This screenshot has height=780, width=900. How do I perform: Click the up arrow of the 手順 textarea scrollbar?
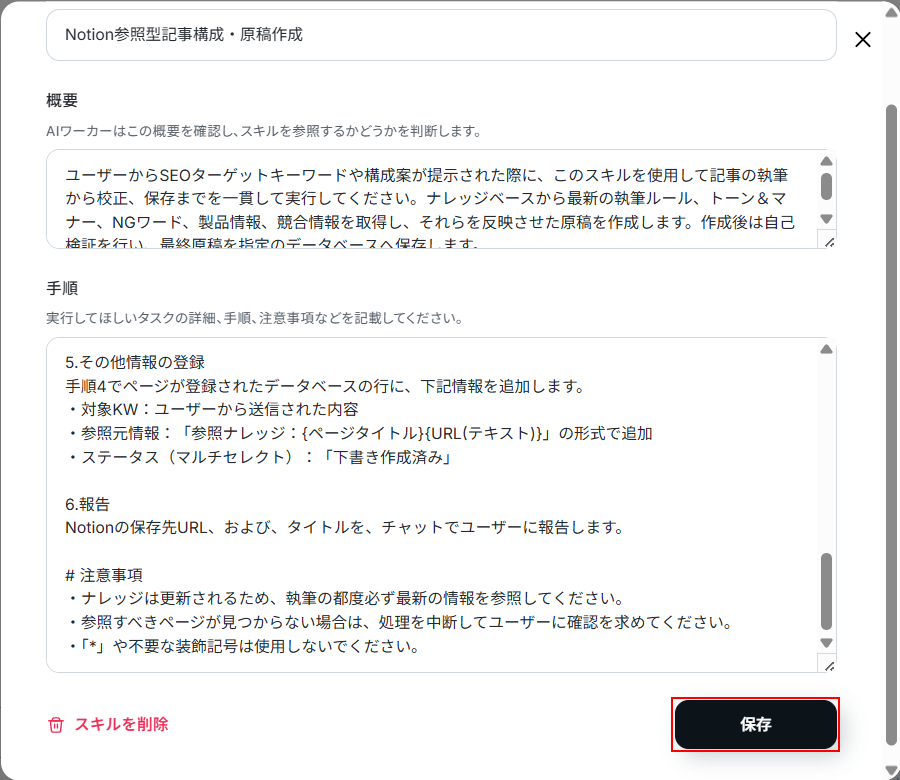point(827,349)
